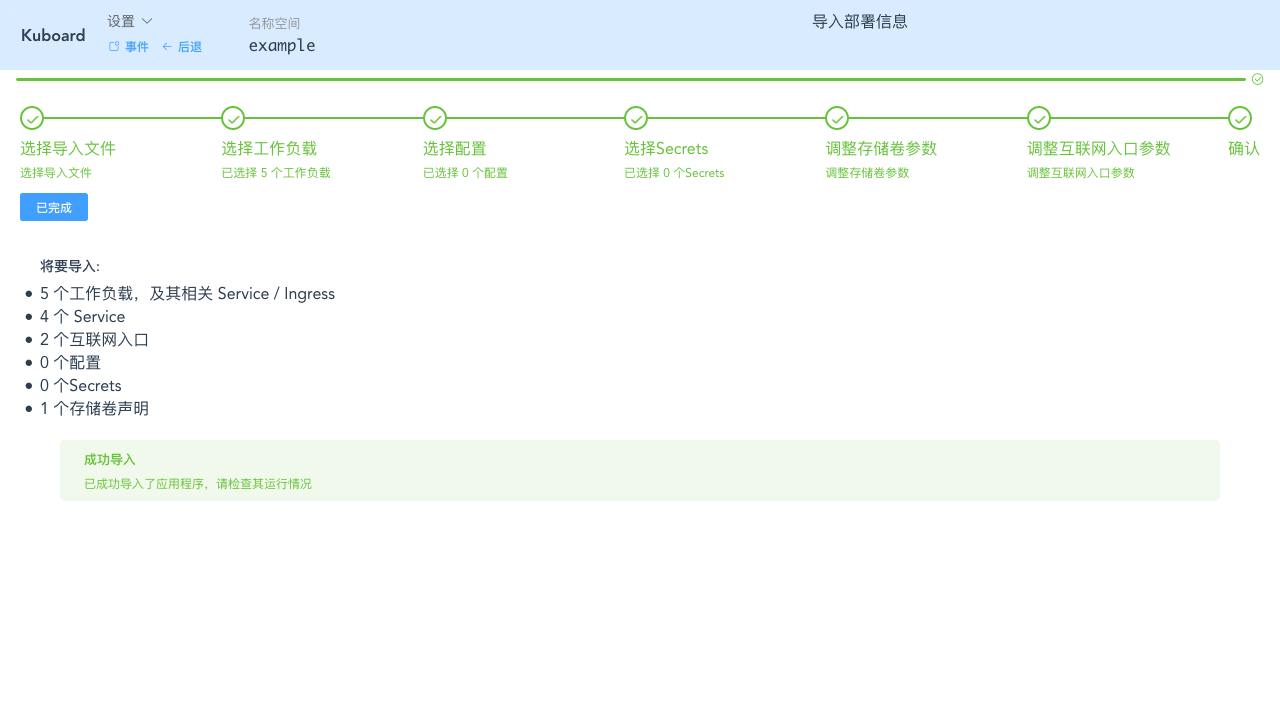Click the 调整存储卷参数 step checkmark icon
The height and width of the screenshot is (720, 1280).
(837, 118)
